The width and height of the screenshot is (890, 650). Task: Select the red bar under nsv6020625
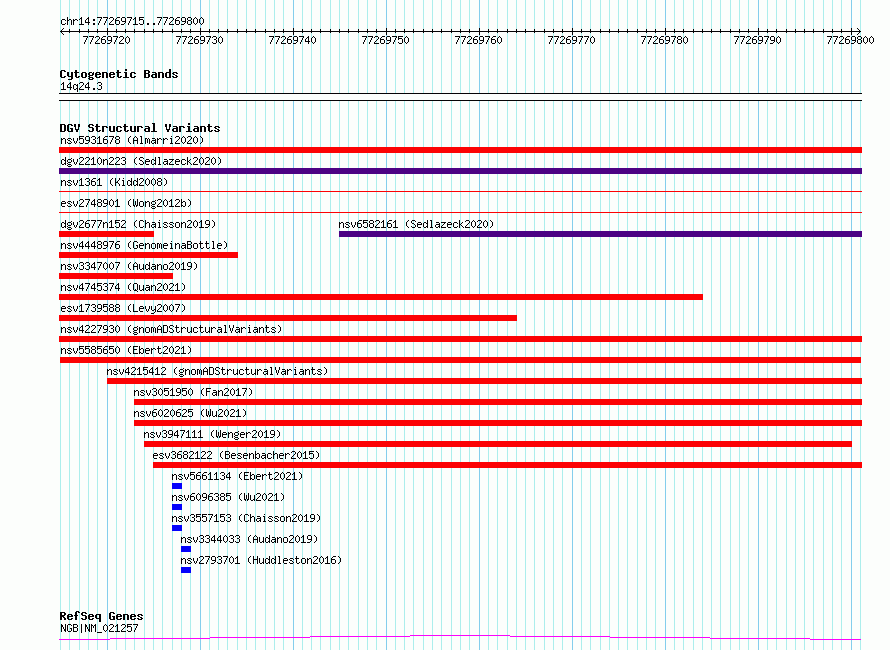point(498,423)
